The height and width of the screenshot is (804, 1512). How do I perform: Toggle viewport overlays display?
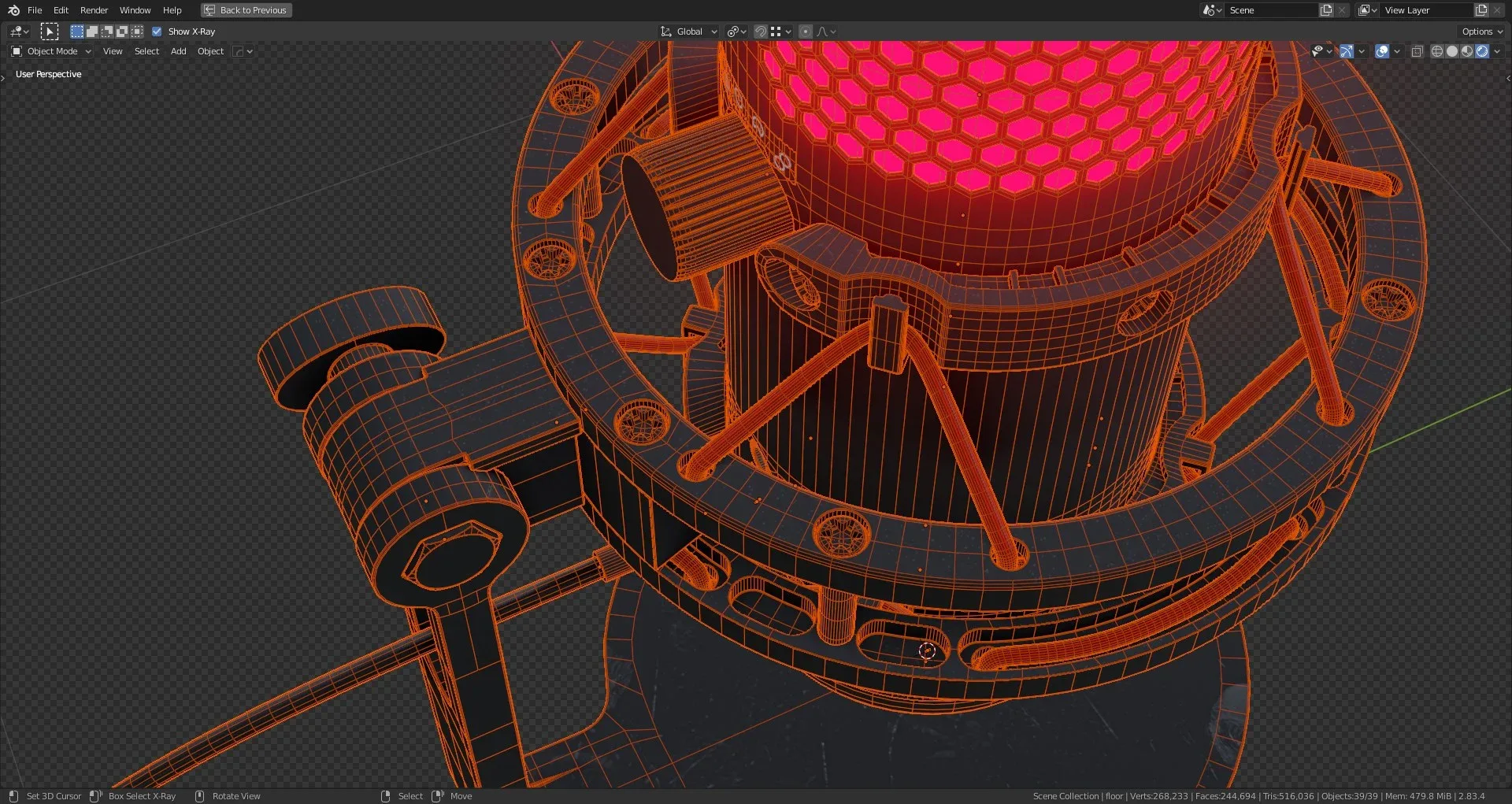pyautogui.click(x=1381, y=51)
